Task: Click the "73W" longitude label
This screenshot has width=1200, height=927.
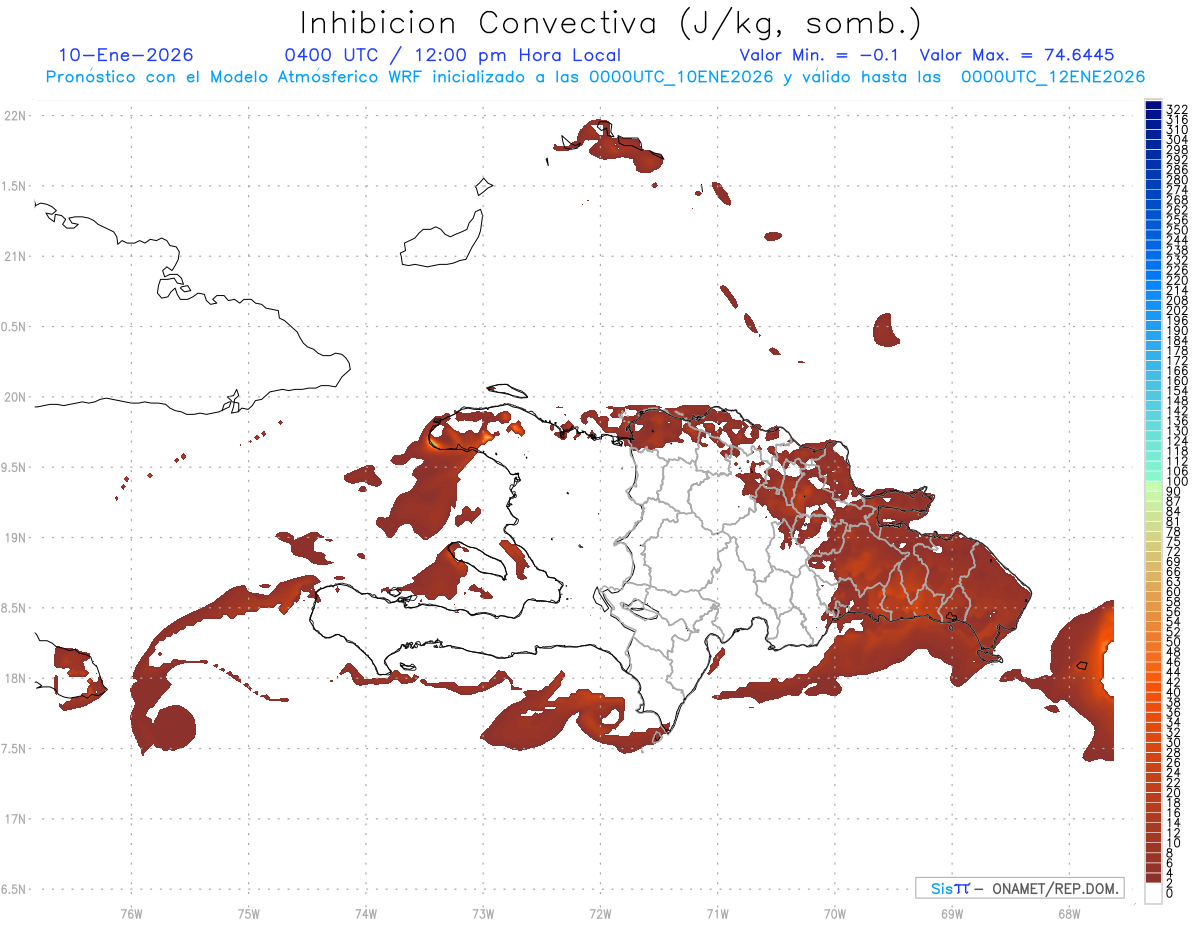Action: [x=483, y=913]
